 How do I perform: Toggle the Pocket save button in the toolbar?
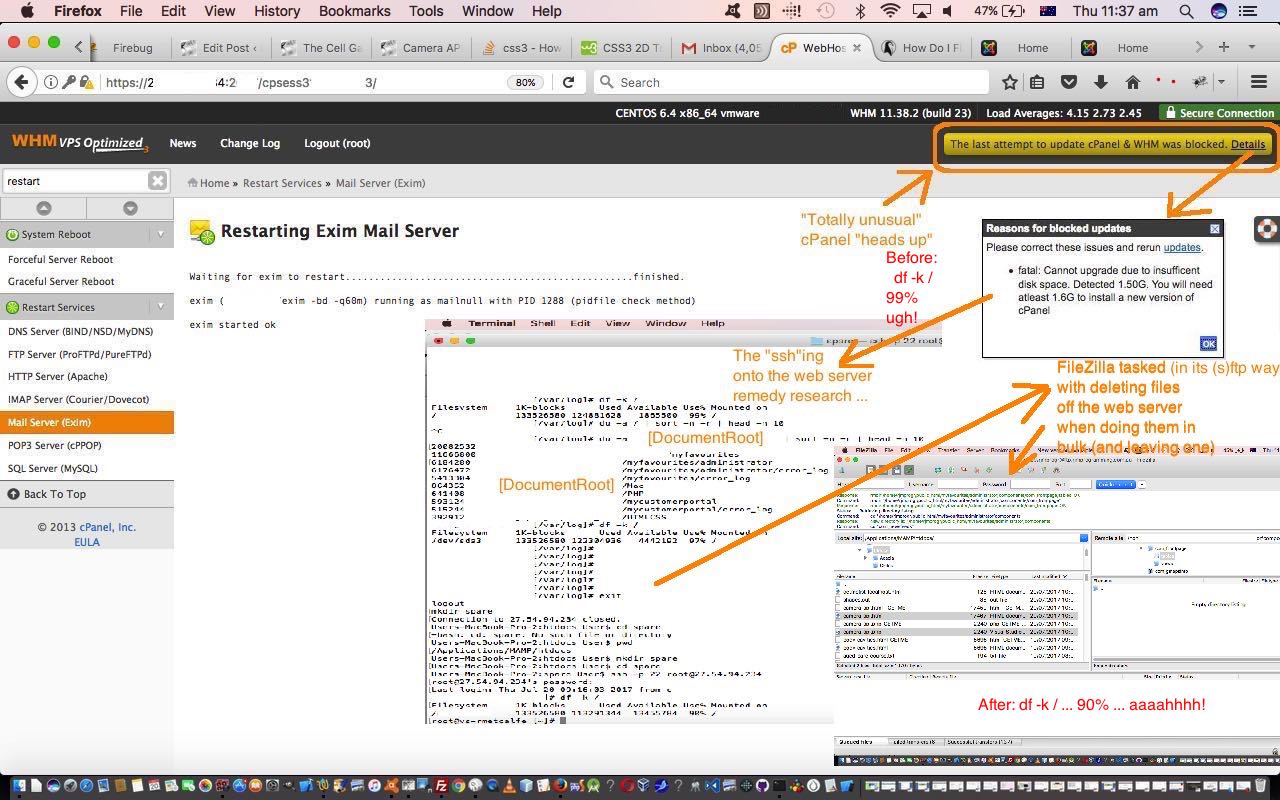point(1070,82)
